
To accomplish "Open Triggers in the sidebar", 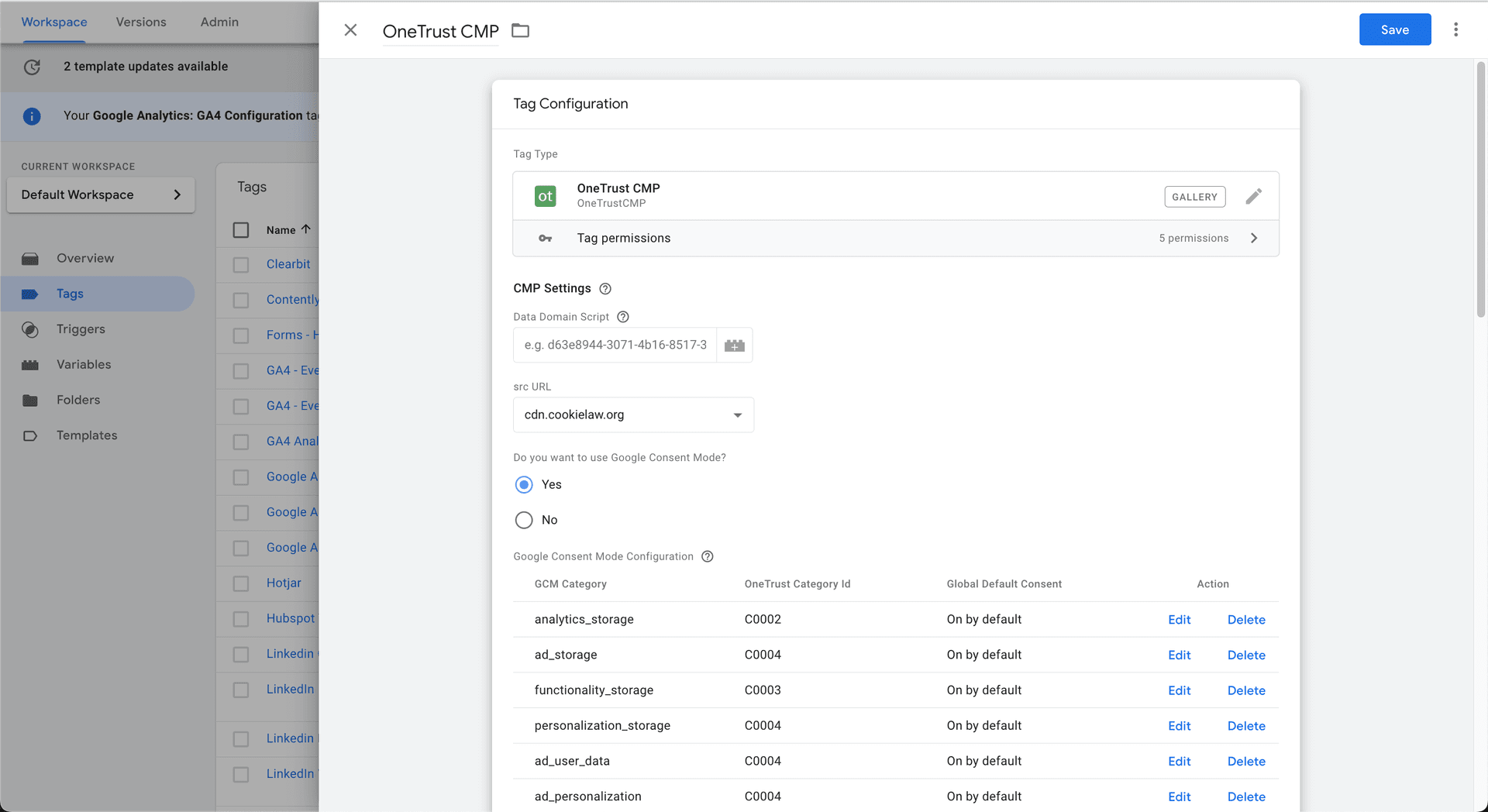I will click(81, 329).
